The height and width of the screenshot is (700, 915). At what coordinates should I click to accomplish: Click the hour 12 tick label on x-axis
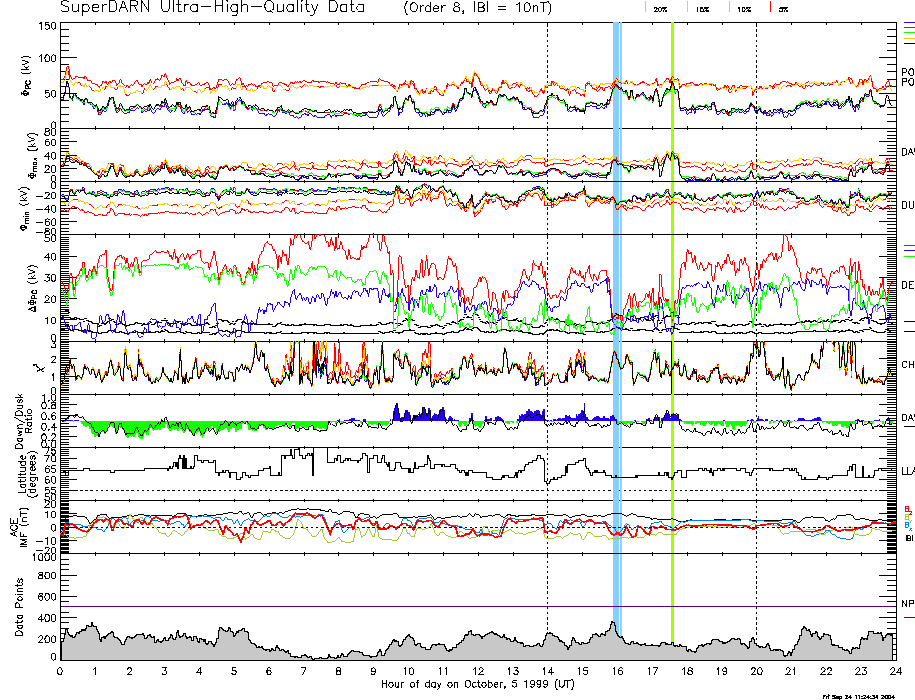click(x=478, y=672)
